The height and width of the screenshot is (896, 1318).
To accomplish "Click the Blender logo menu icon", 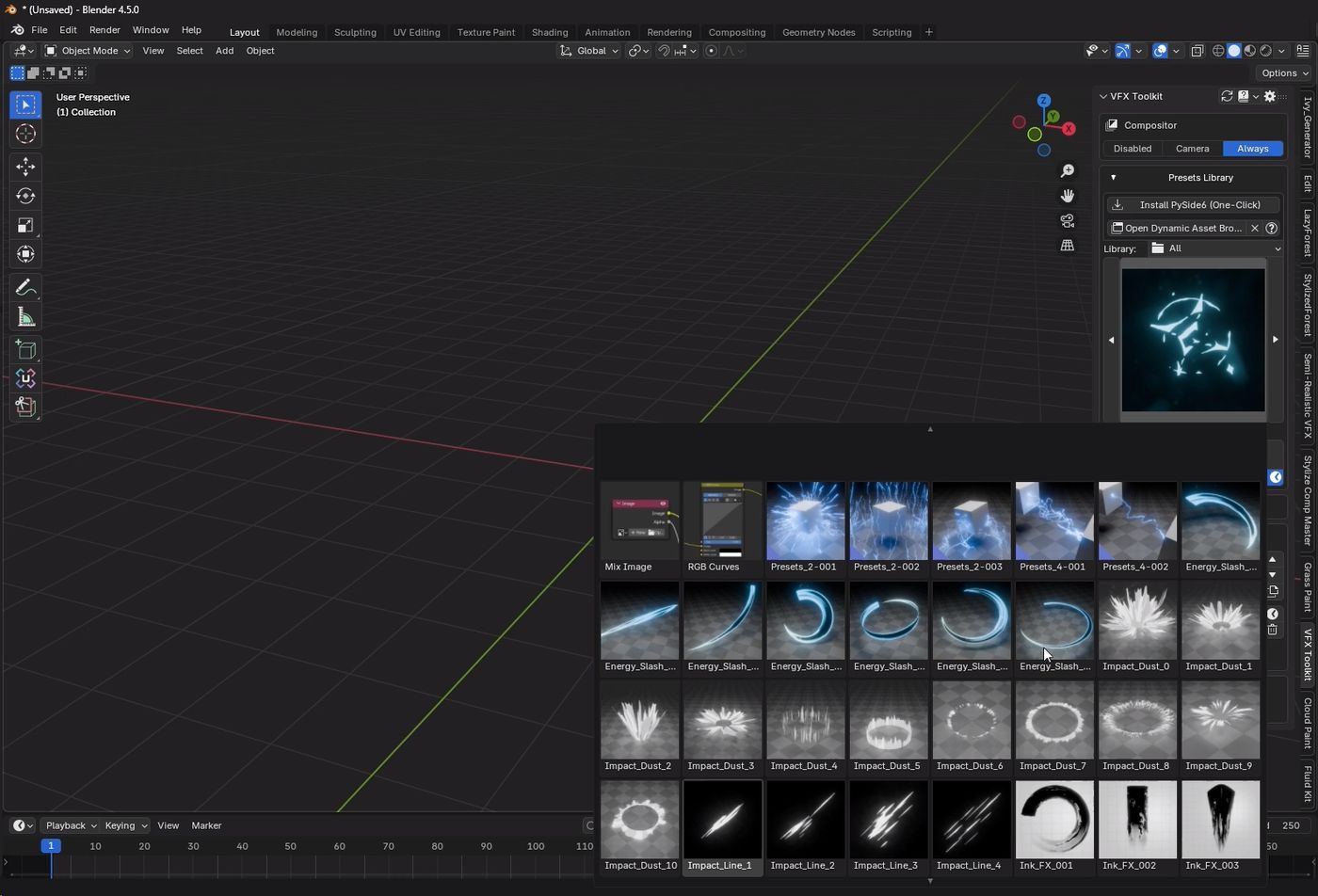I will click(17, 30).
